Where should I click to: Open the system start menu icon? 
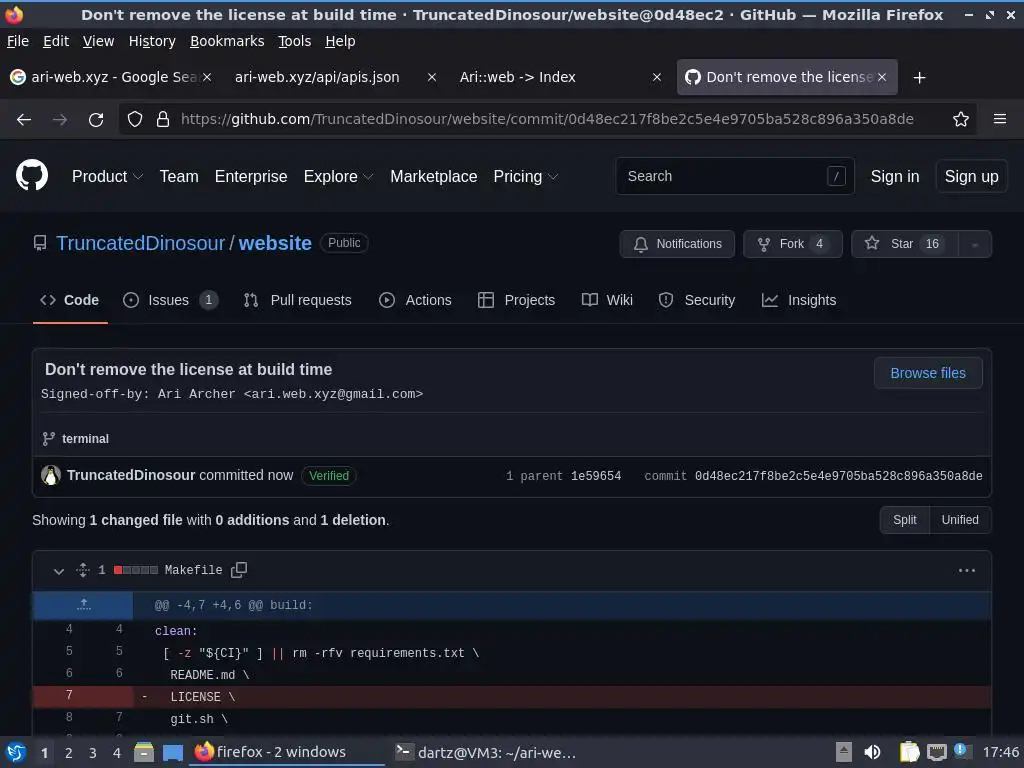tap(16, 752)
